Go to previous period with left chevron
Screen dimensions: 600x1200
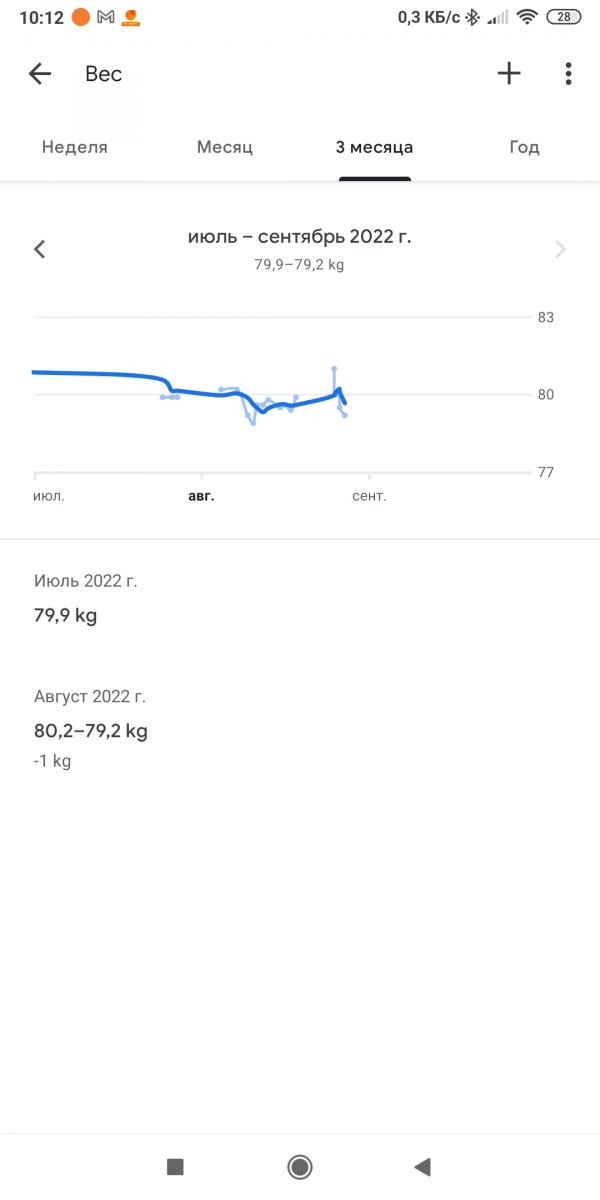[40, 249]
